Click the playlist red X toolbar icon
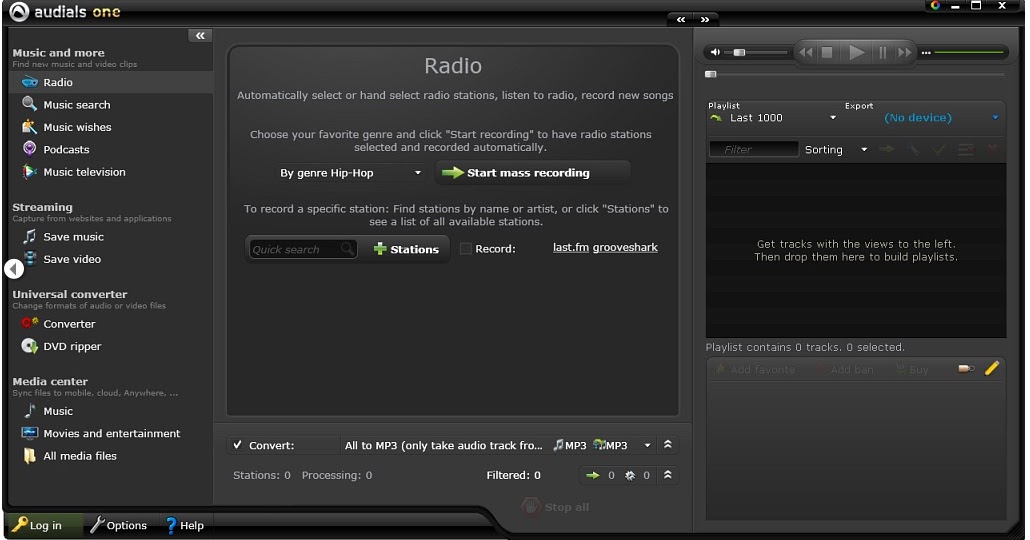This screenshot has width=1030, height=540. pyautogui.click(x=993, y=149)
